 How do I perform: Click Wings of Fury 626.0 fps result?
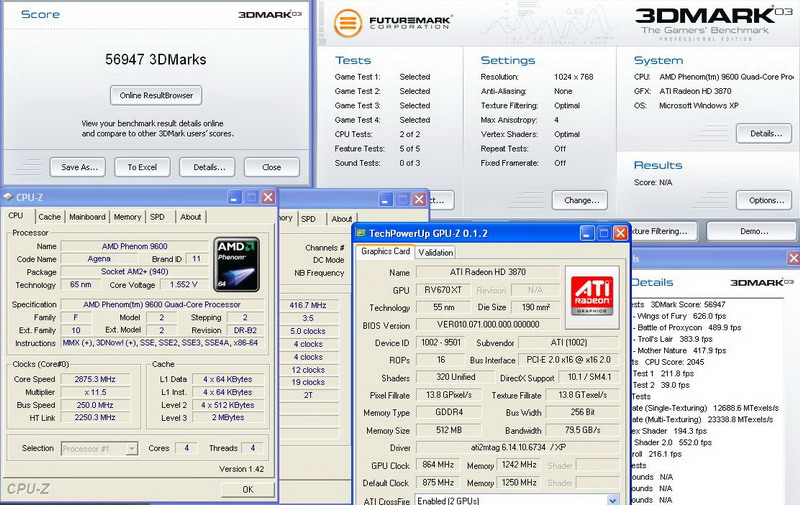point(682,316)
